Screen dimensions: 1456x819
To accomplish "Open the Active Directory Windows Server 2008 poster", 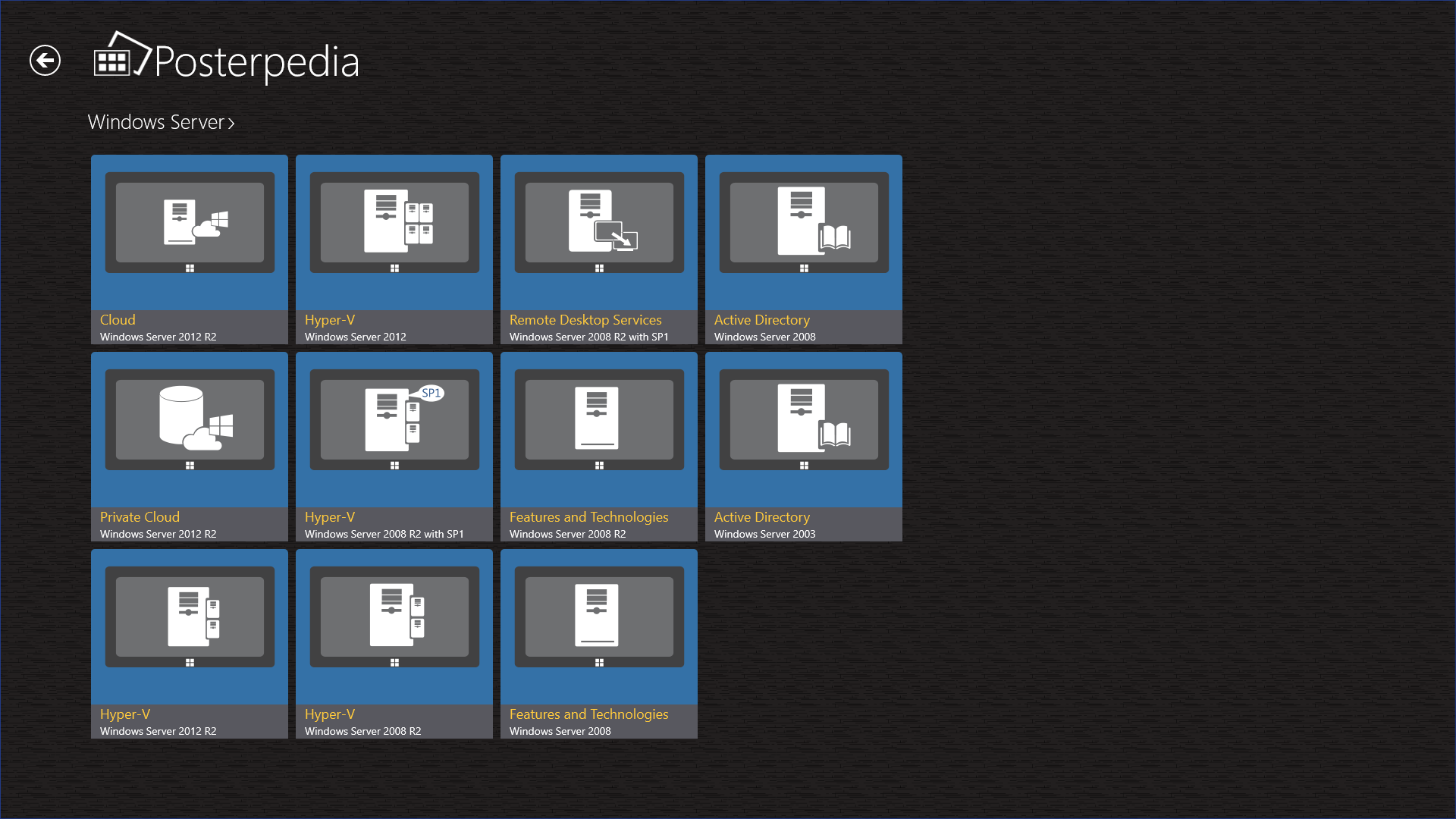I will pyautogui.click(x=803, y=250).
